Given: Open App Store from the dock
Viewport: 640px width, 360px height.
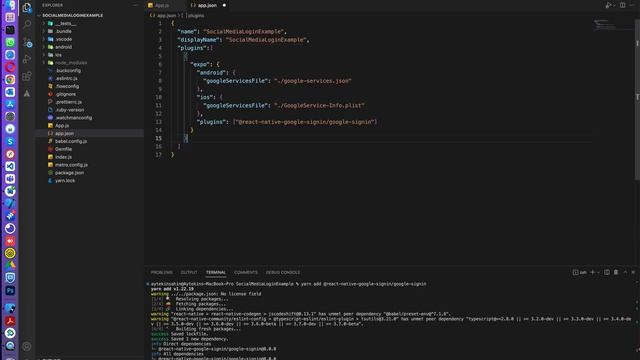Looking at the screenshot, I should point(10,104).
